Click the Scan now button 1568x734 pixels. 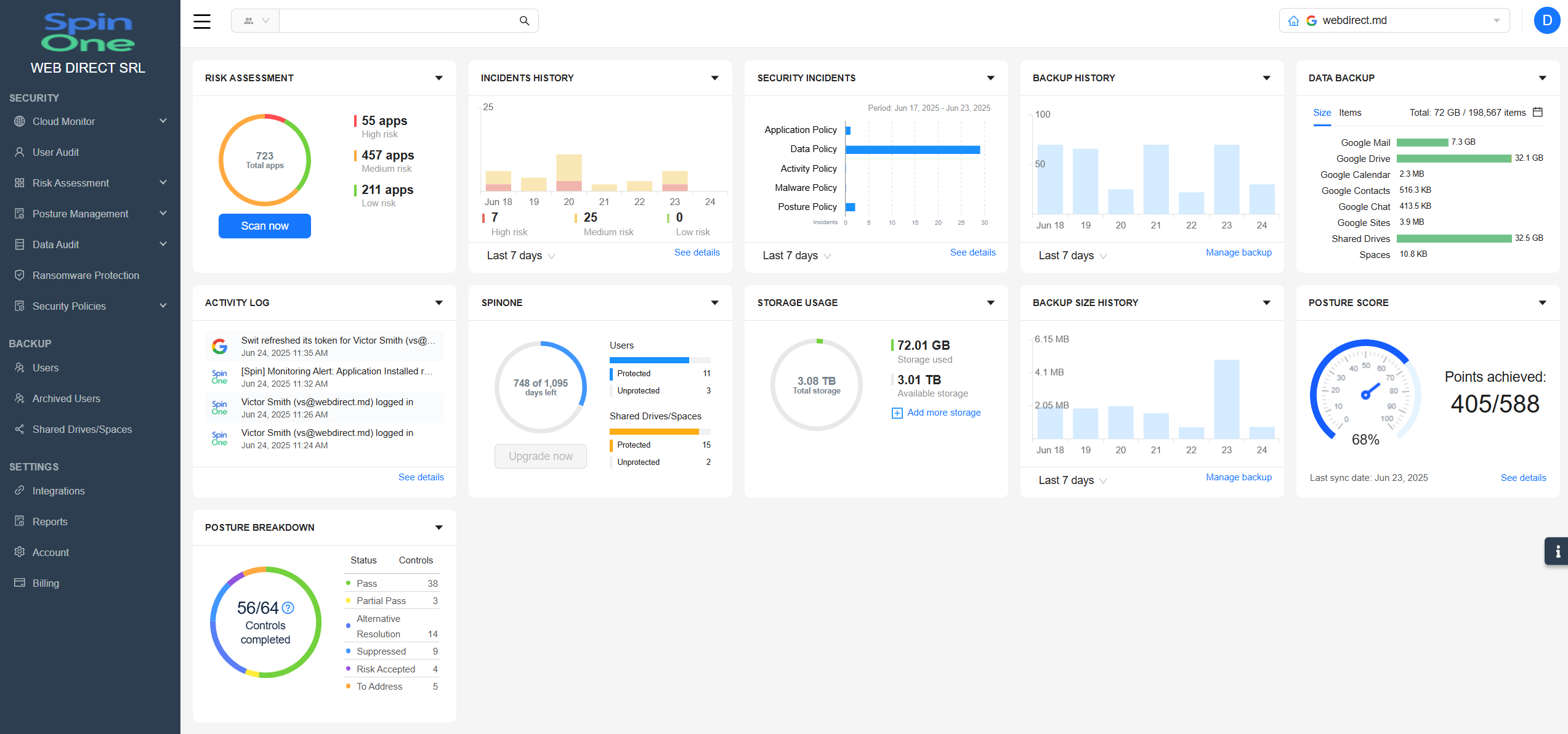pyautogui.click(x=264, y=226)
